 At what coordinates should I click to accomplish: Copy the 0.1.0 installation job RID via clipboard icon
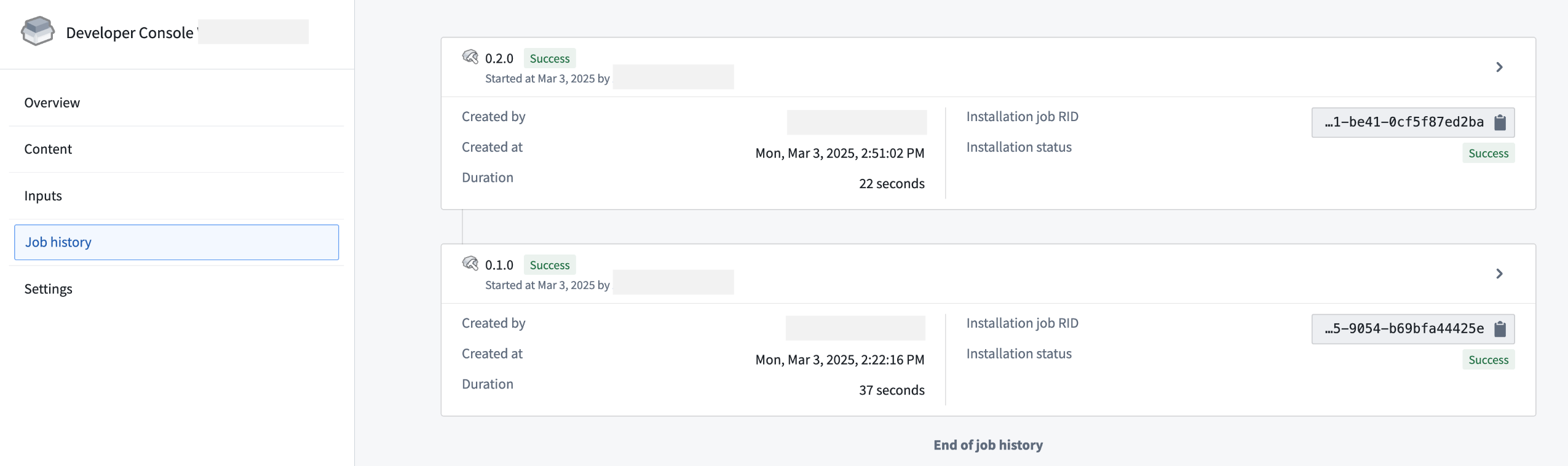pyautogui.click(x=1499, y=328)
